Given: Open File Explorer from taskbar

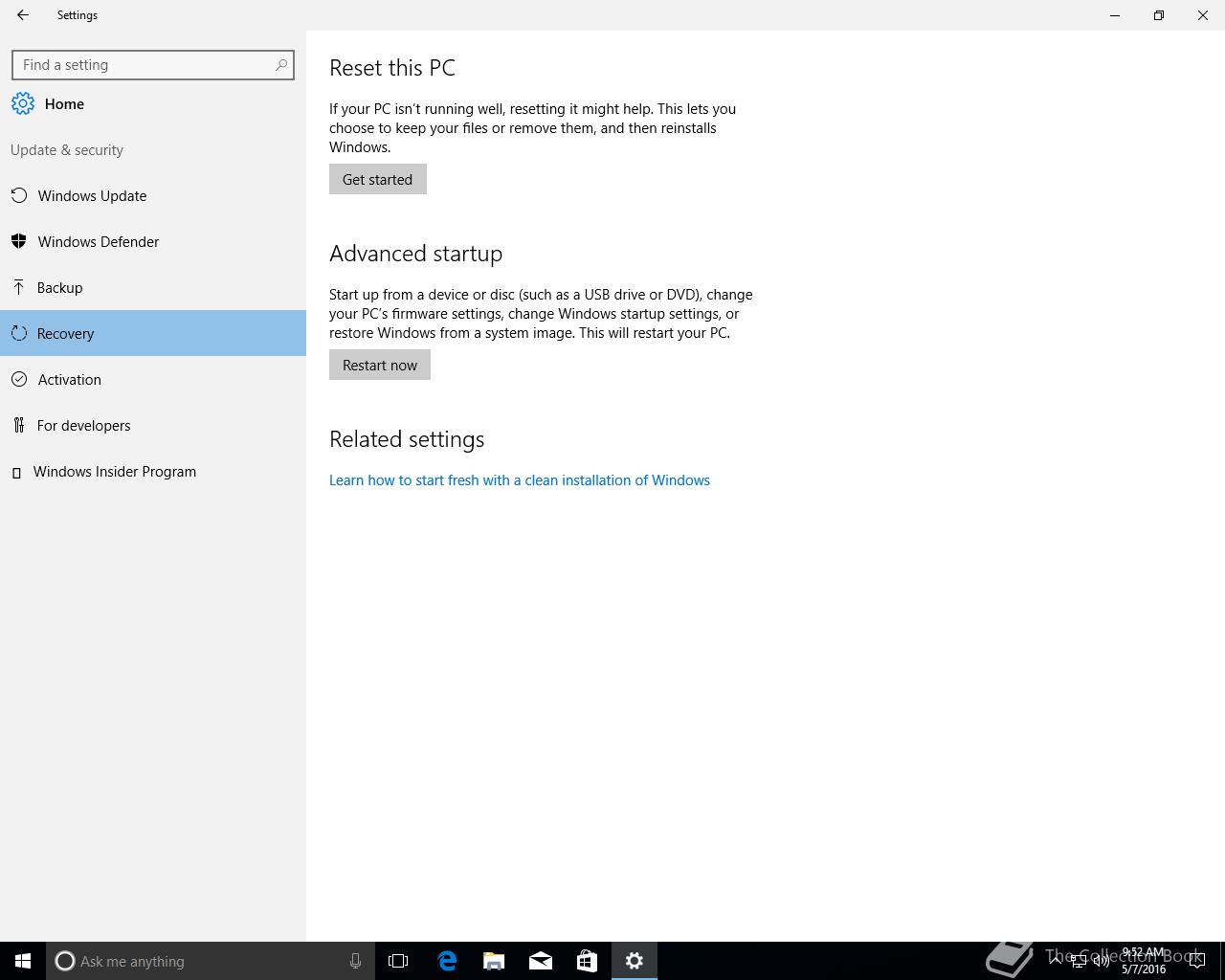Looking at the screenshot, I should (x=494, y=961).
